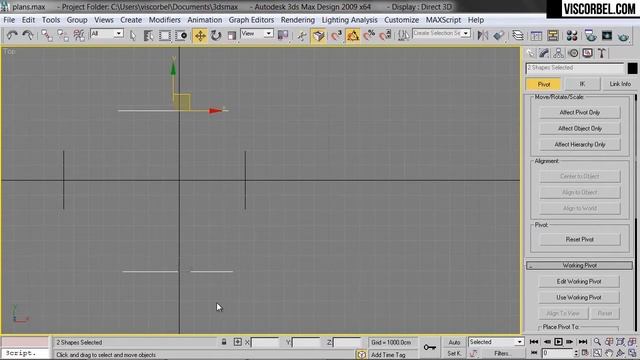
Task: Toggle Absolute/Offset transform type-in mode
Action: [238, 342]
